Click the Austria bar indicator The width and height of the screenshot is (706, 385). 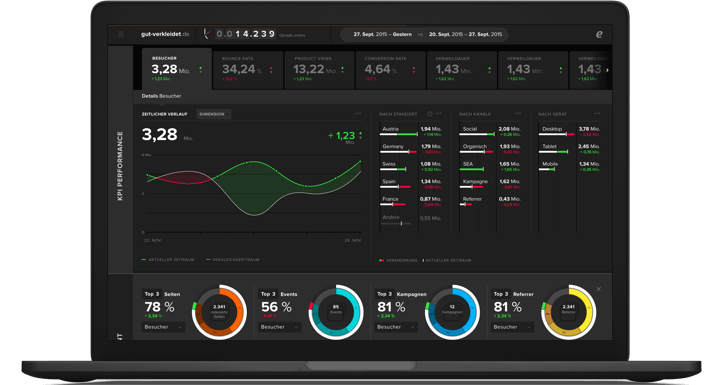[x=398, y=134]
